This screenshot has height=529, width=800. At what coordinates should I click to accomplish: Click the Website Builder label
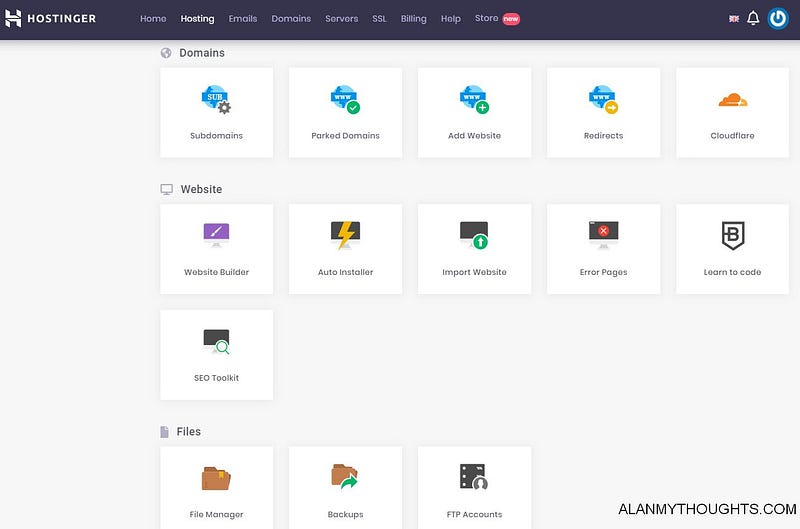216,272
